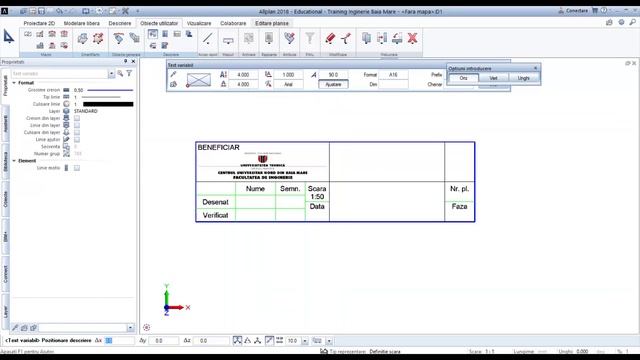Click the STANDARD layer value

coord(86,111)
